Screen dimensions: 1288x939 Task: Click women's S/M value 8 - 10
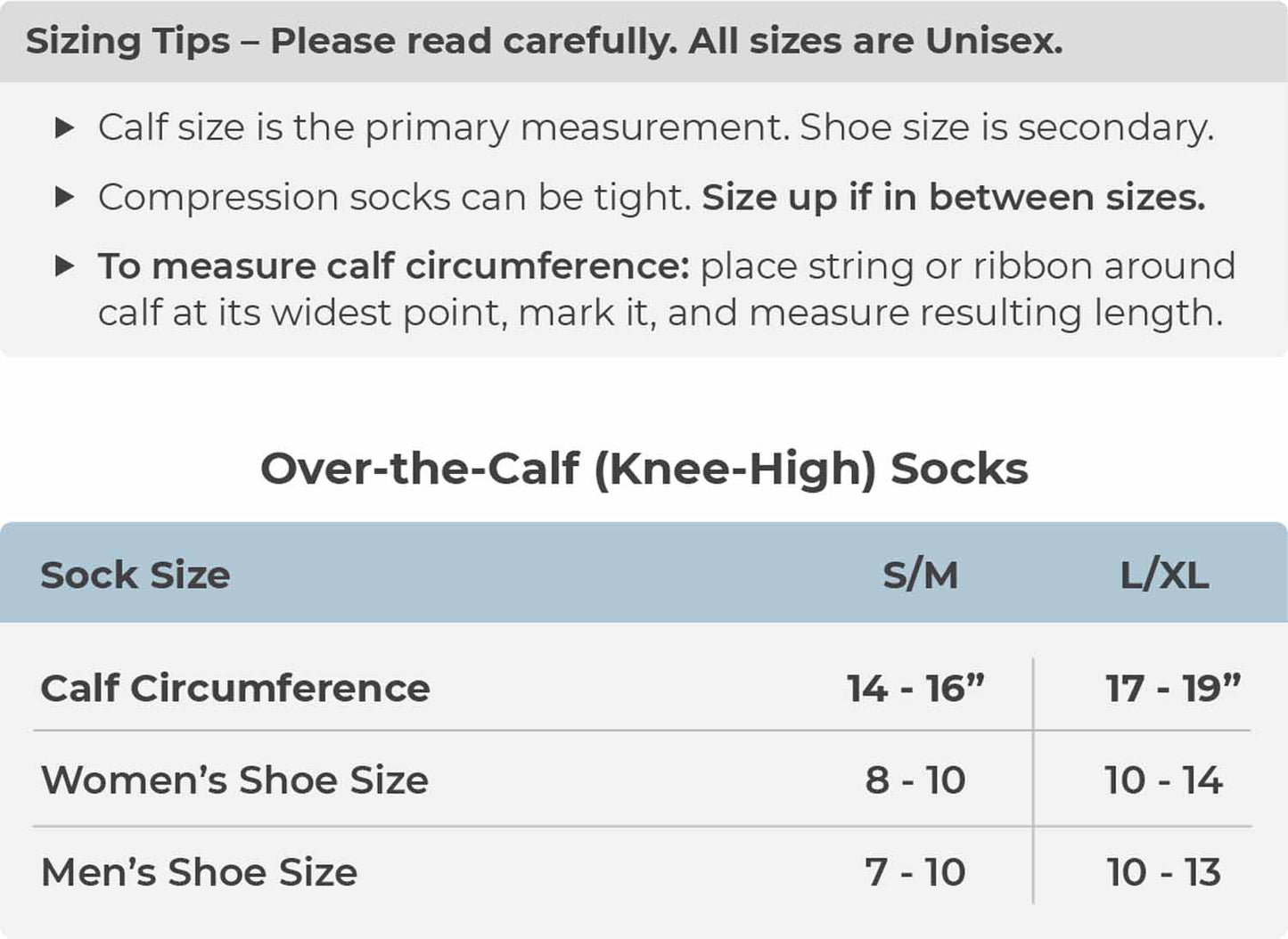pos(915,780)
